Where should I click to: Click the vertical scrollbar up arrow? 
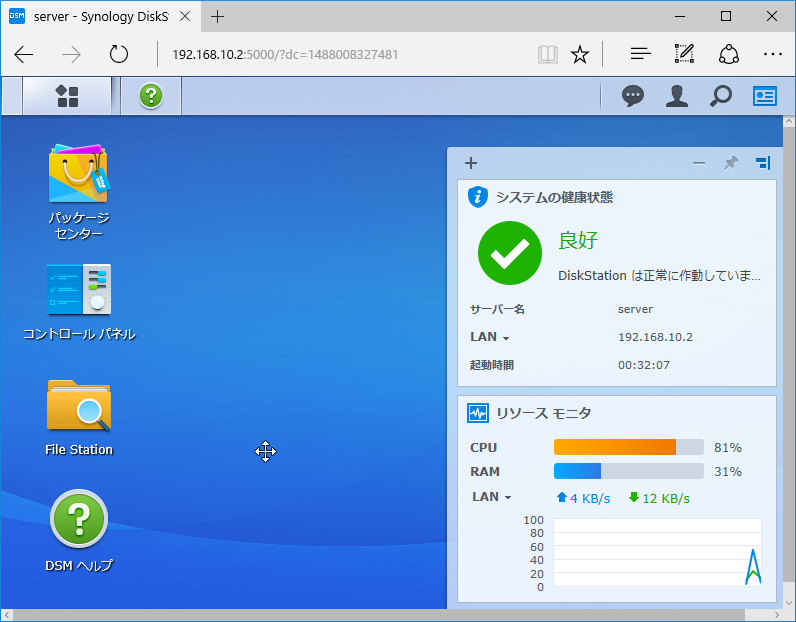pos(789,121)
